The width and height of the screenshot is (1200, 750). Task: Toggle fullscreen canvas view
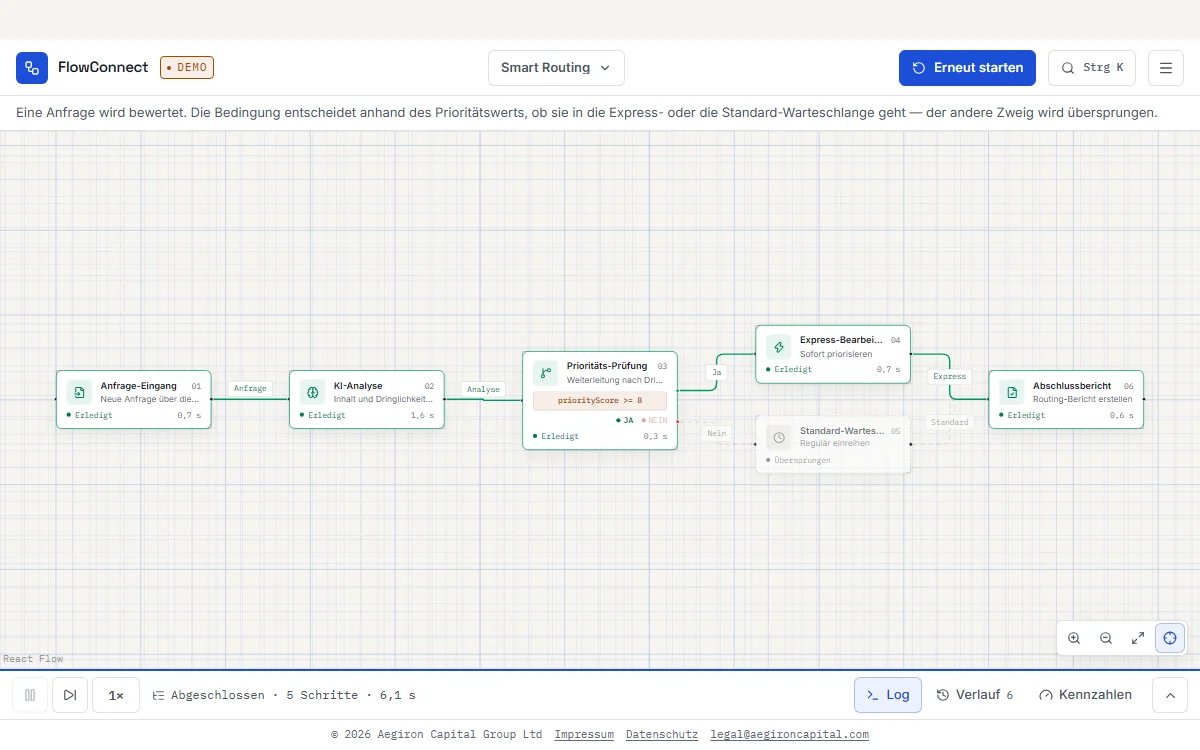(x=1138, y=638)
